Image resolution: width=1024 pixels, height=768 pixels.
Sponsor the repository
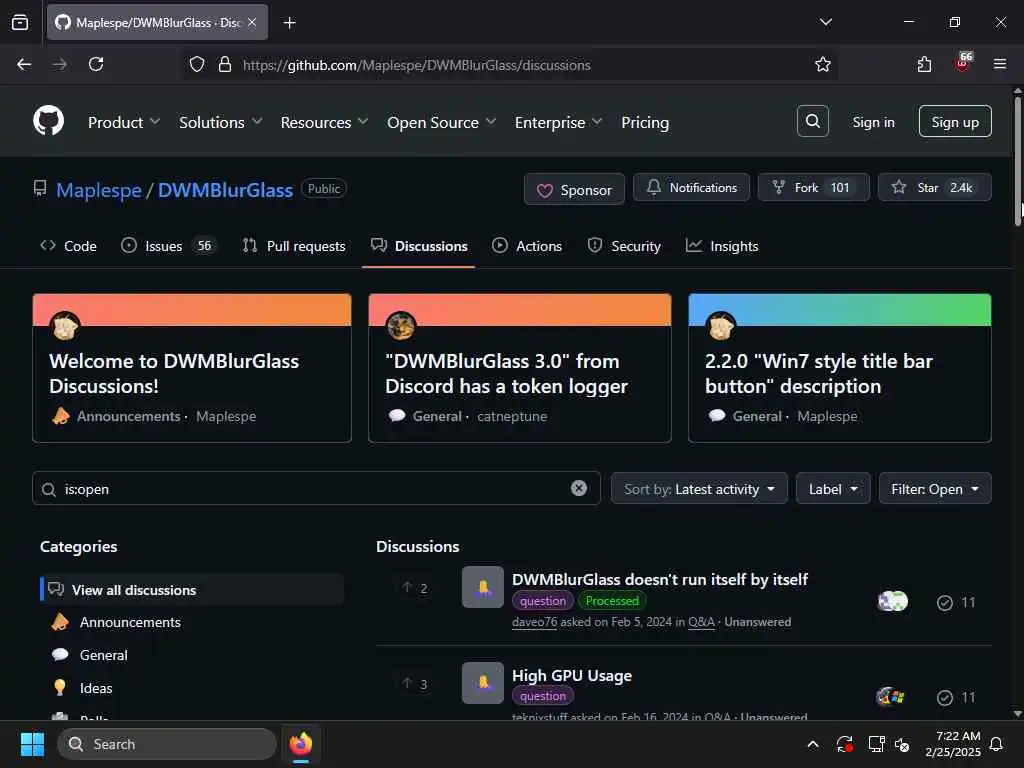tap(574, 189)
